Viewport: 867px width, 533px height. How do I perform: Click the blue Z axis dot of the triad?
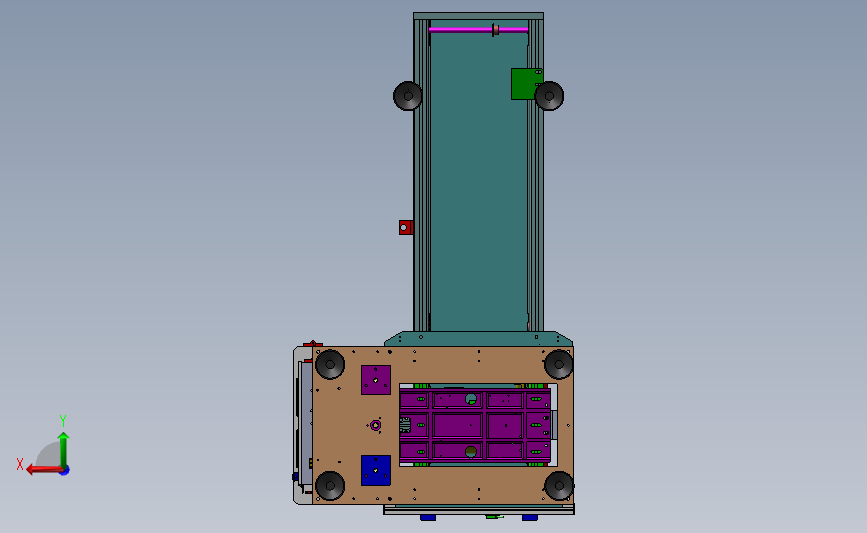pos(65,471)
